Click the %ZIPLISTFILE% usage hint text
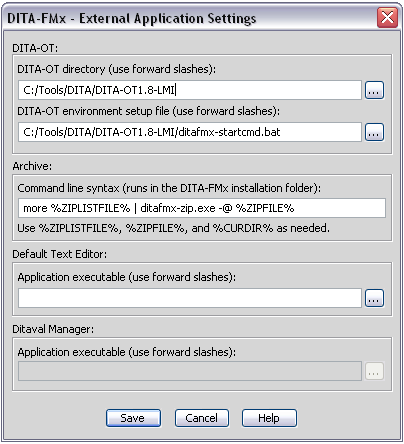The height and width of the screenshot is (444, 404). pos(173,228)
